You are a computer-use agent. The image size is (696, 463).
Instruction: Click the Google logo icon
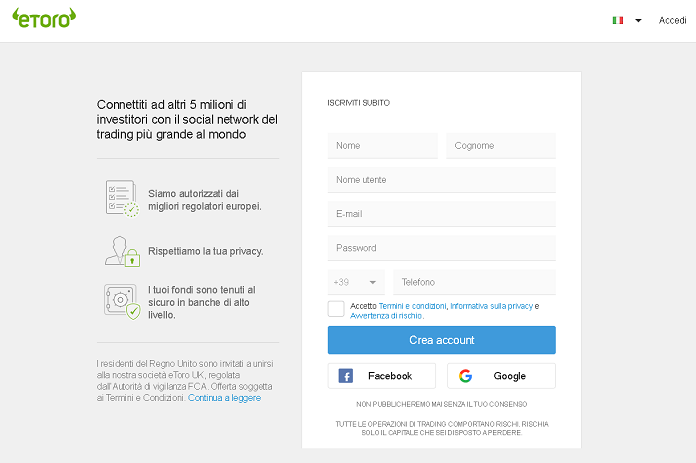point(465,376)
